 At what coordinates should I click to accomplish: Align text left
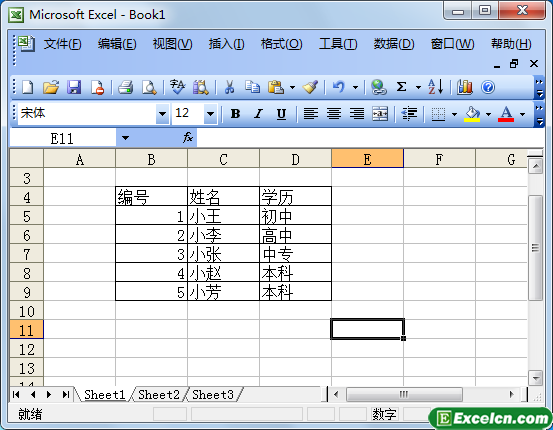pyautogui.click(x=311, y=114)
